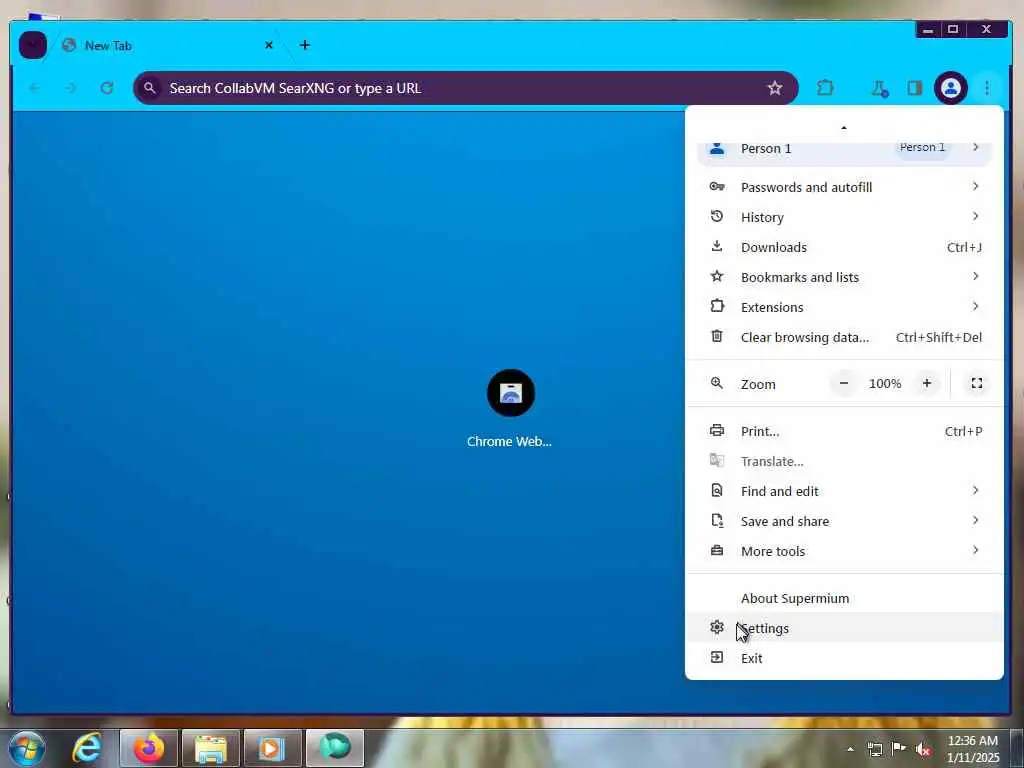The width and height of the screenshot is (1024, 768).
Task: Decrease zoom with the minus button
Action: click(844, 383)
